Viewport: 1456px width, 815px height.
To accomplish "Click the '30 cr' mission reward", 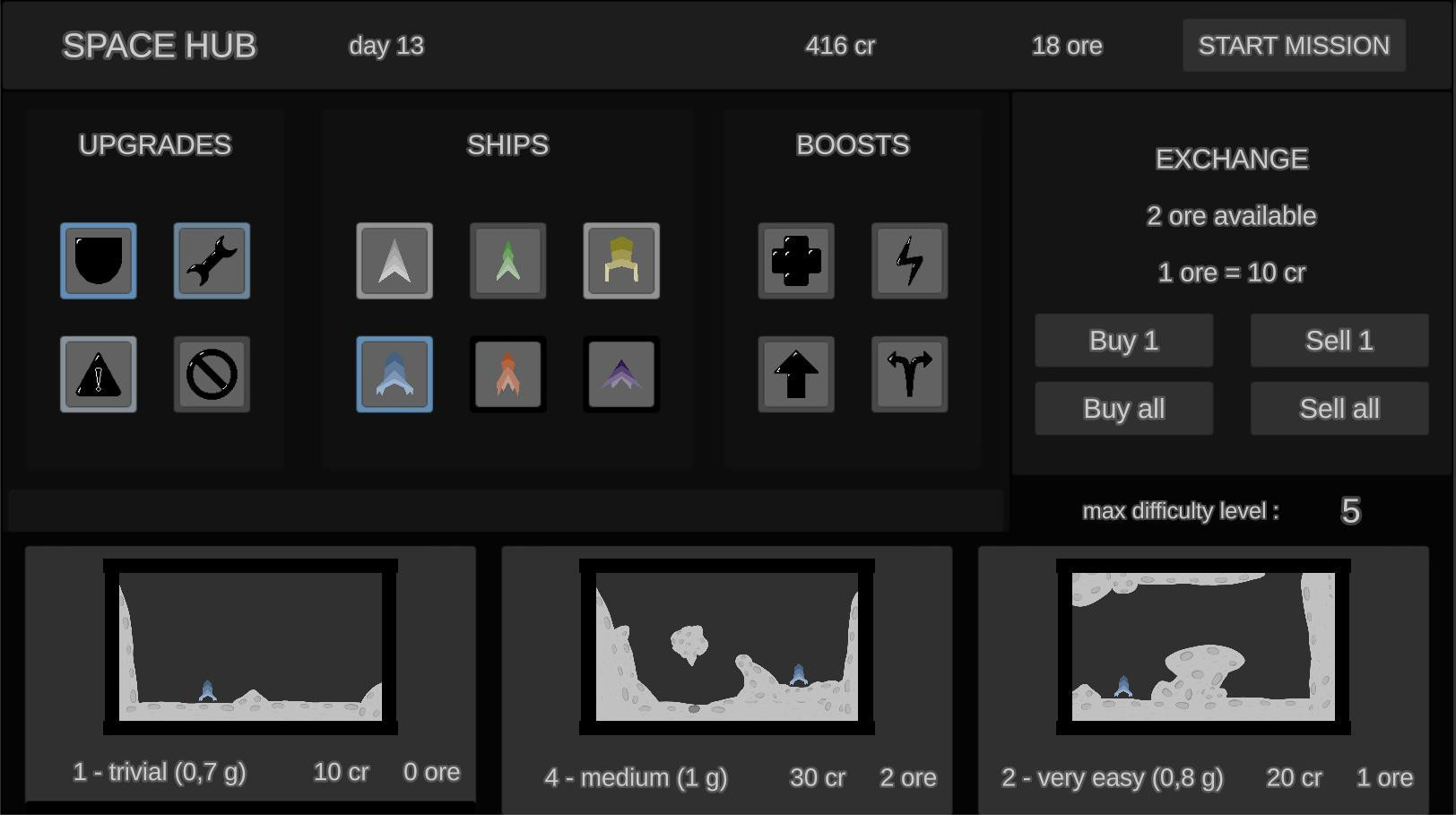I will [818, 778].
